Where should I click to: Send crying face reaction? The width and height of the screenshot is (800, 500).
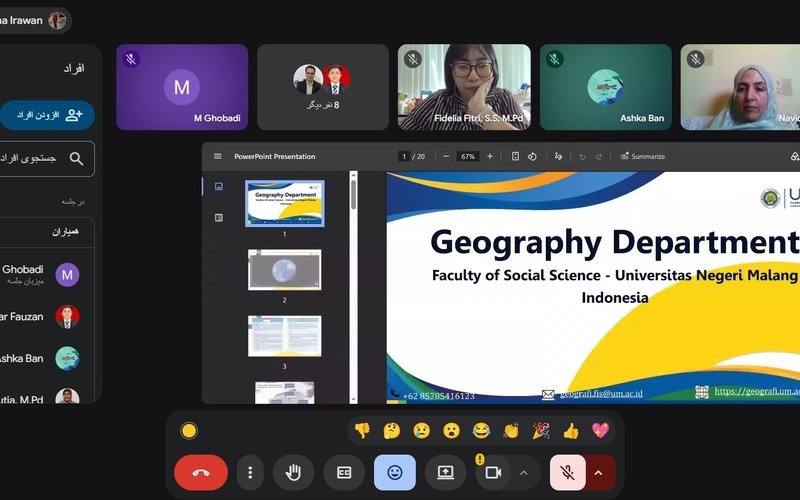[421, 431]
